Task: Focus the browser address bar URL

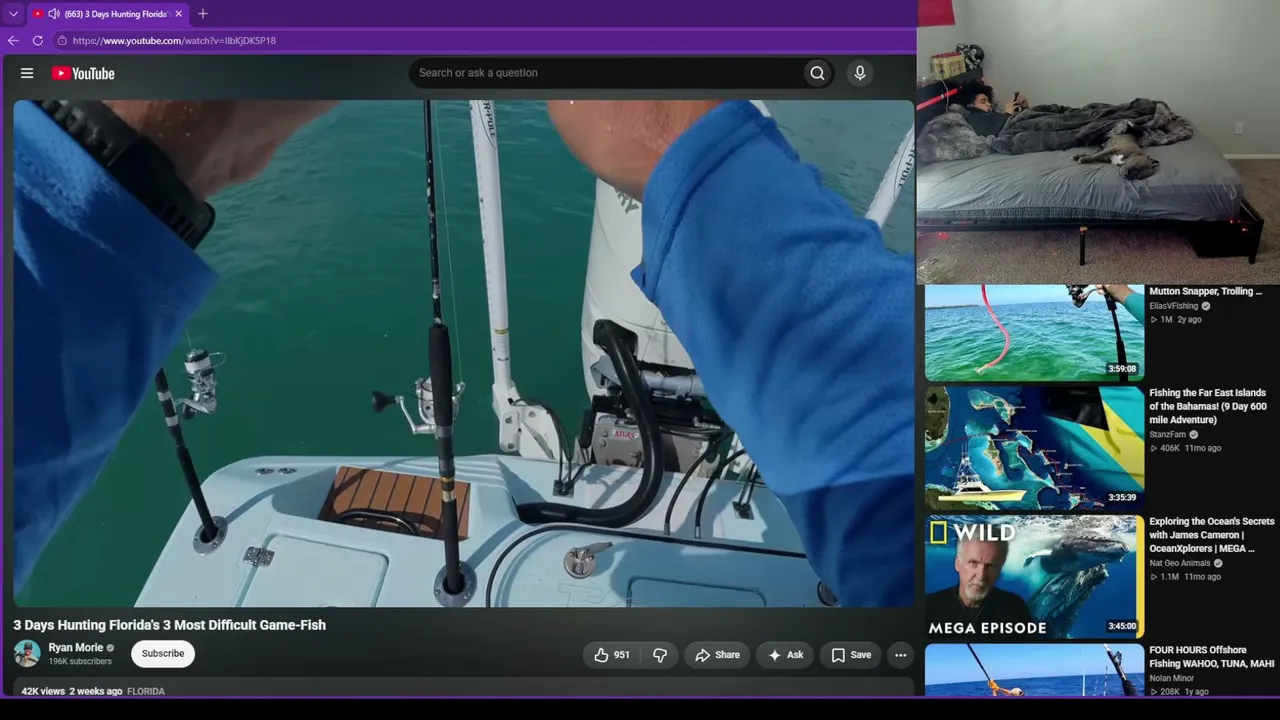Action: [x=174, y=41]
